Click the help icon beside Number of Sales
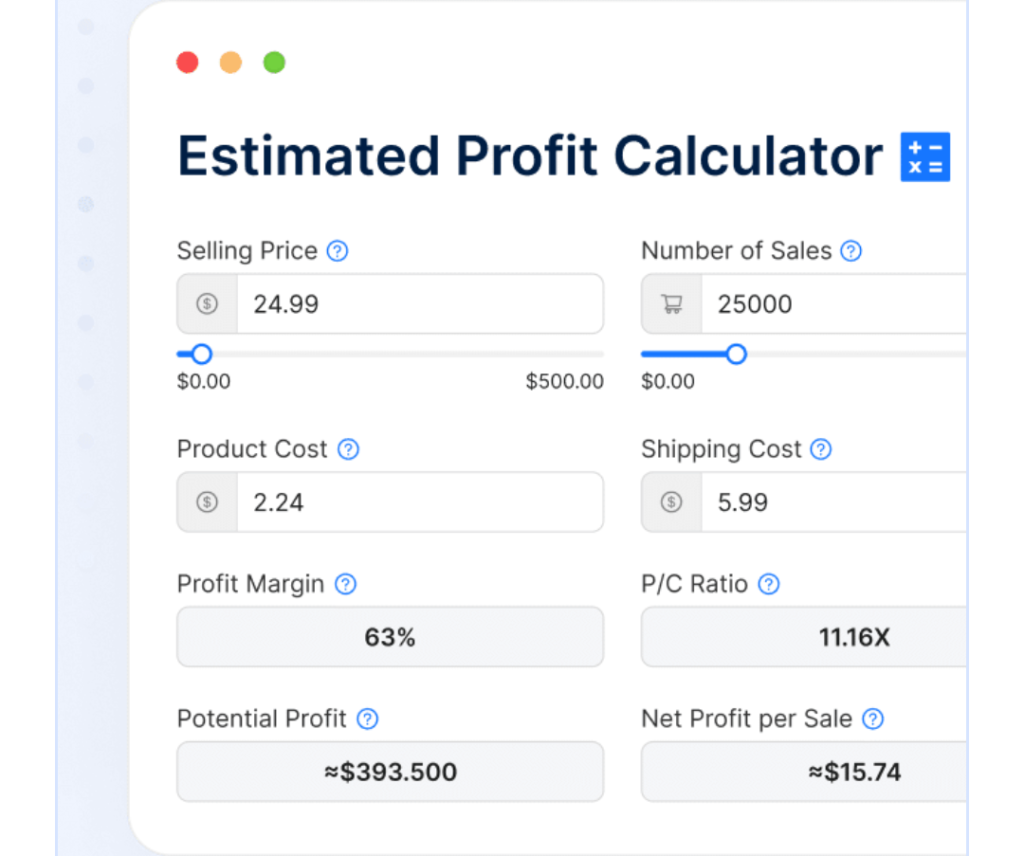Image resolution: width=1024 pixels, height=856 pixels. (x=851, y=251)
